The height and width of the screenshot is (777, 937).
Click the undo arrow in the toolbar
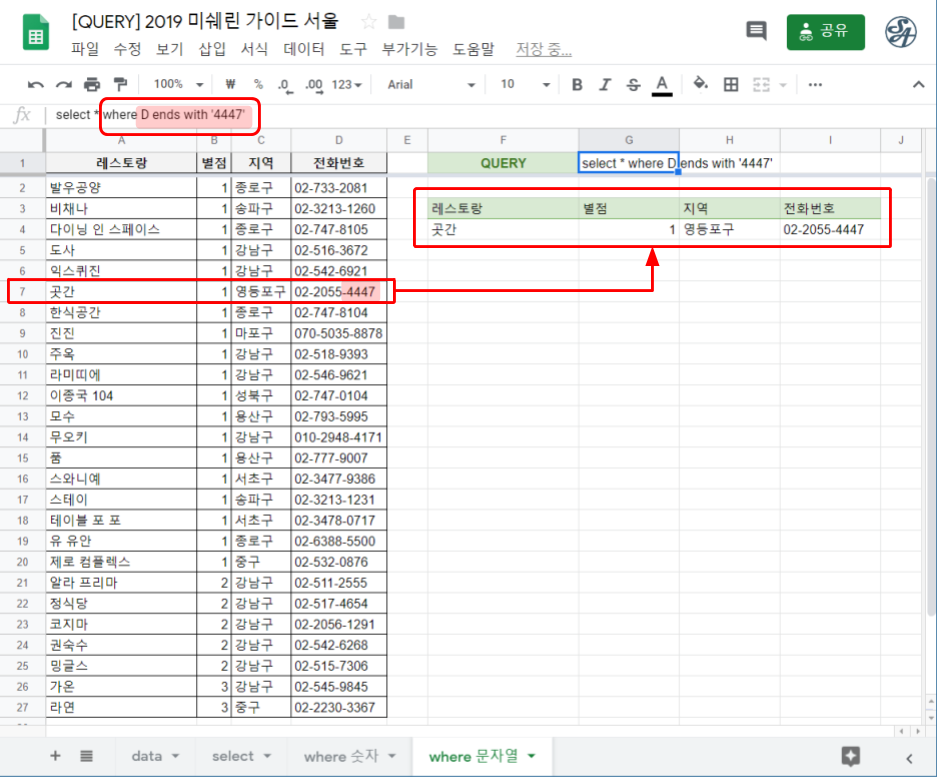[36, 85]
